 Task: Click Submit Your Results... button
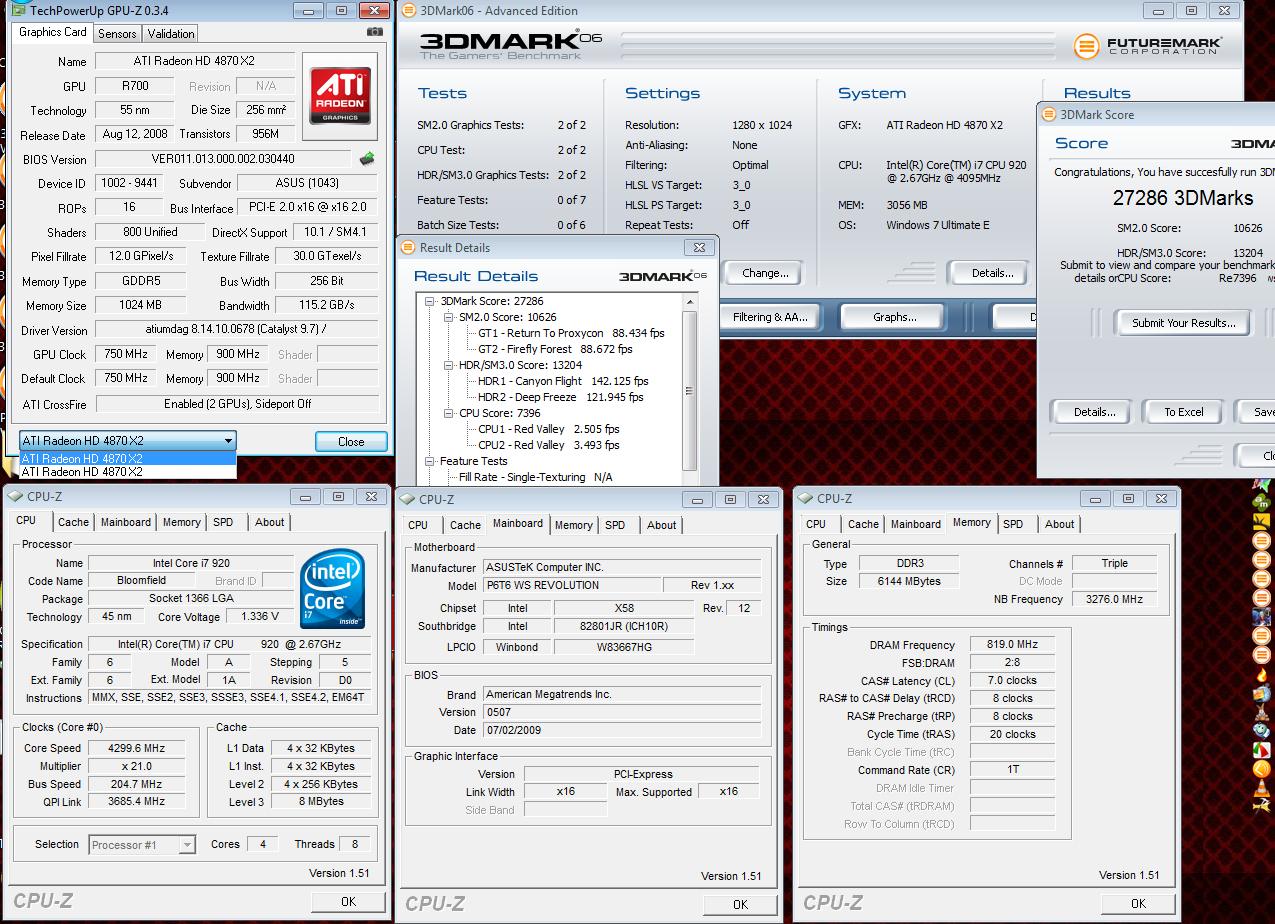tap(1184, 323)
